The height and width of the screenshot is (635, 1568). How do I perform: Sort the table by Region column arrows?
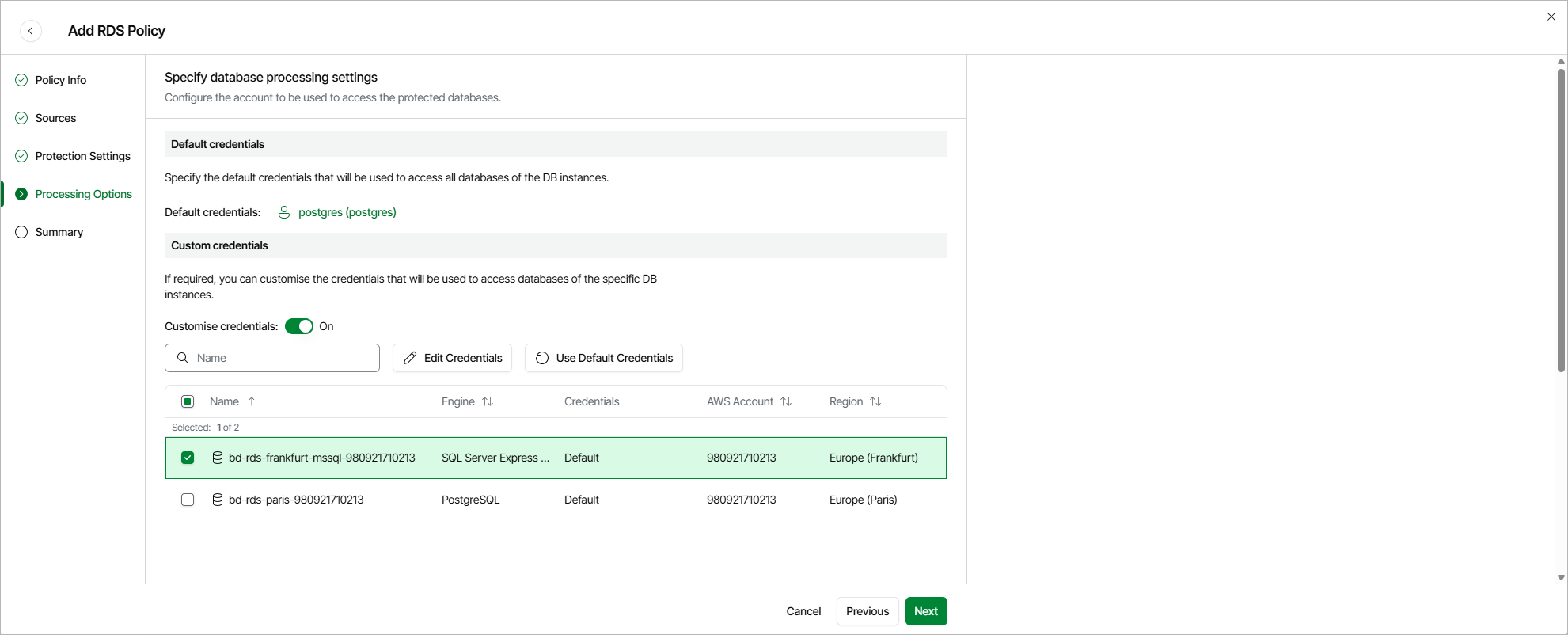pyautogui.click(x=875, y=401)
